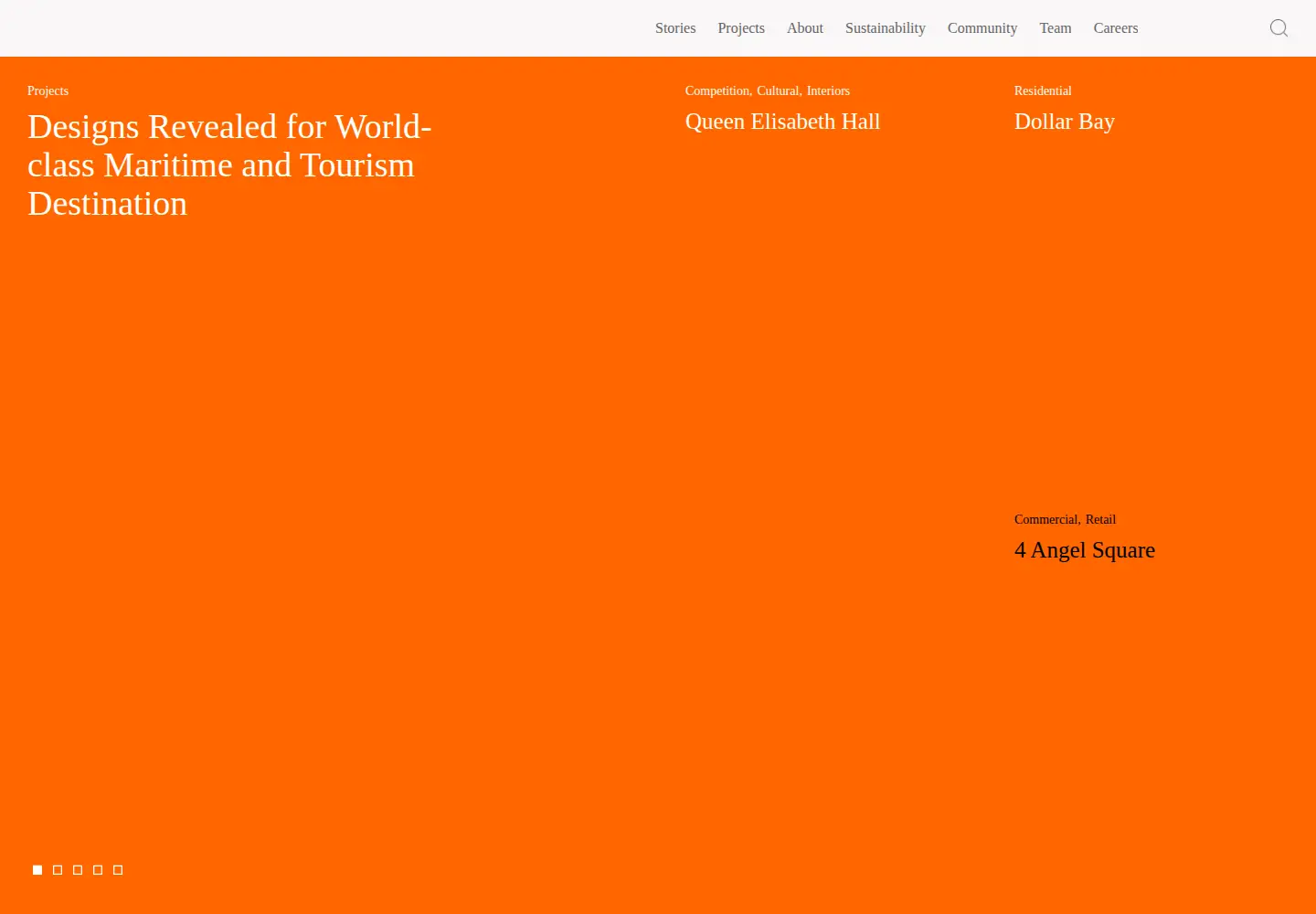Open the search icon in the header
1316x914 pixels.
[x=1279, y=28]
